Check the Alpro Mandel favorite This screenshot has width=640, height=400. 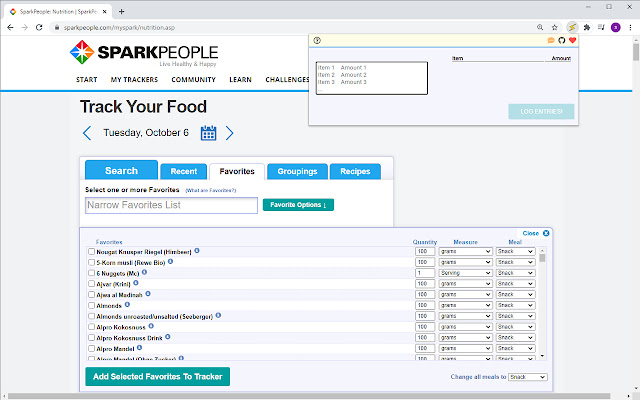pyautogui.click(x=91, y=349)
